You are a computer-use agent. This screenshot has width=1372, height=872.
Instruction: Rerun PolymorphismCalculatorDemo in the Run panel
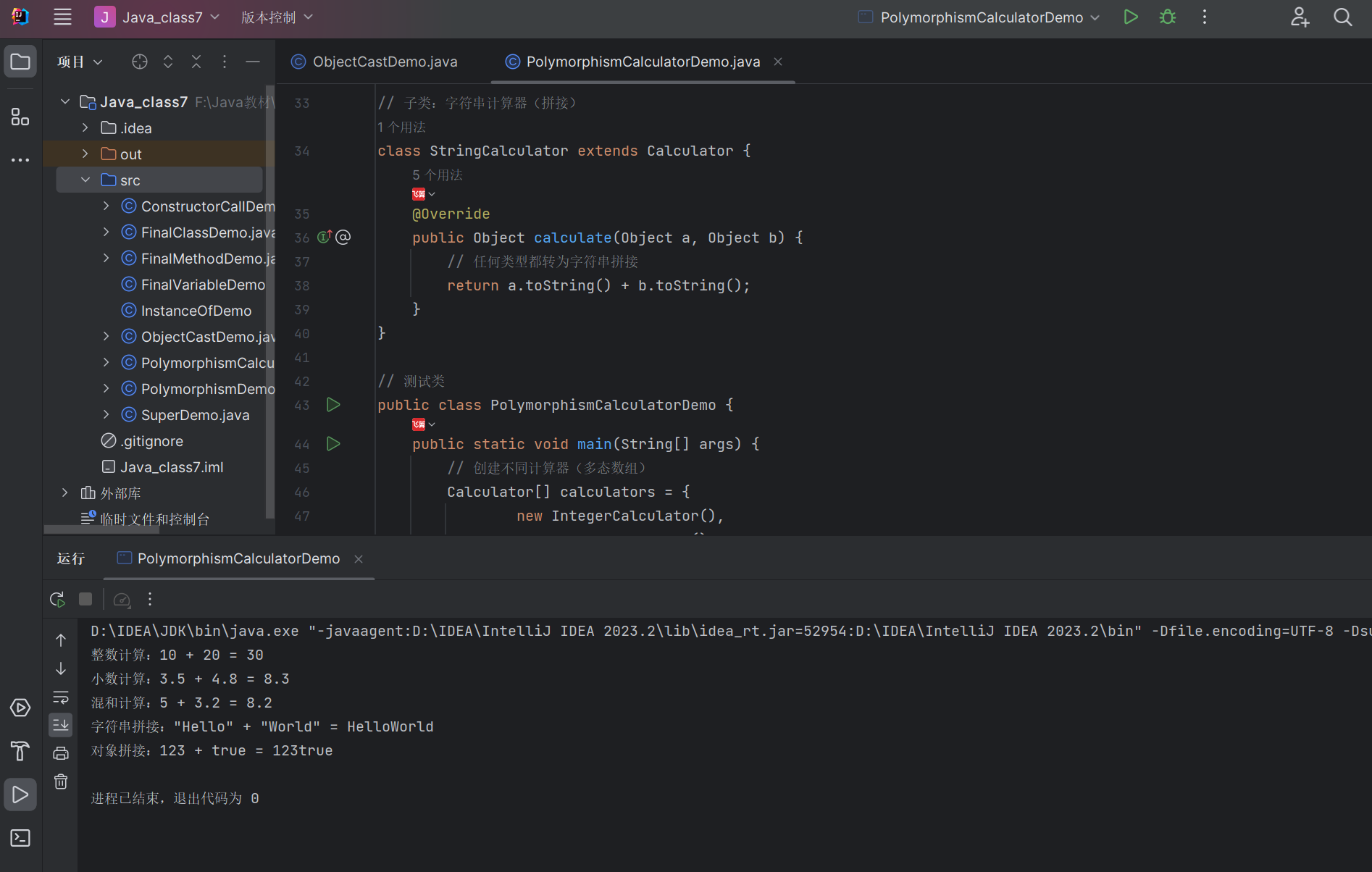coord(57,600)
